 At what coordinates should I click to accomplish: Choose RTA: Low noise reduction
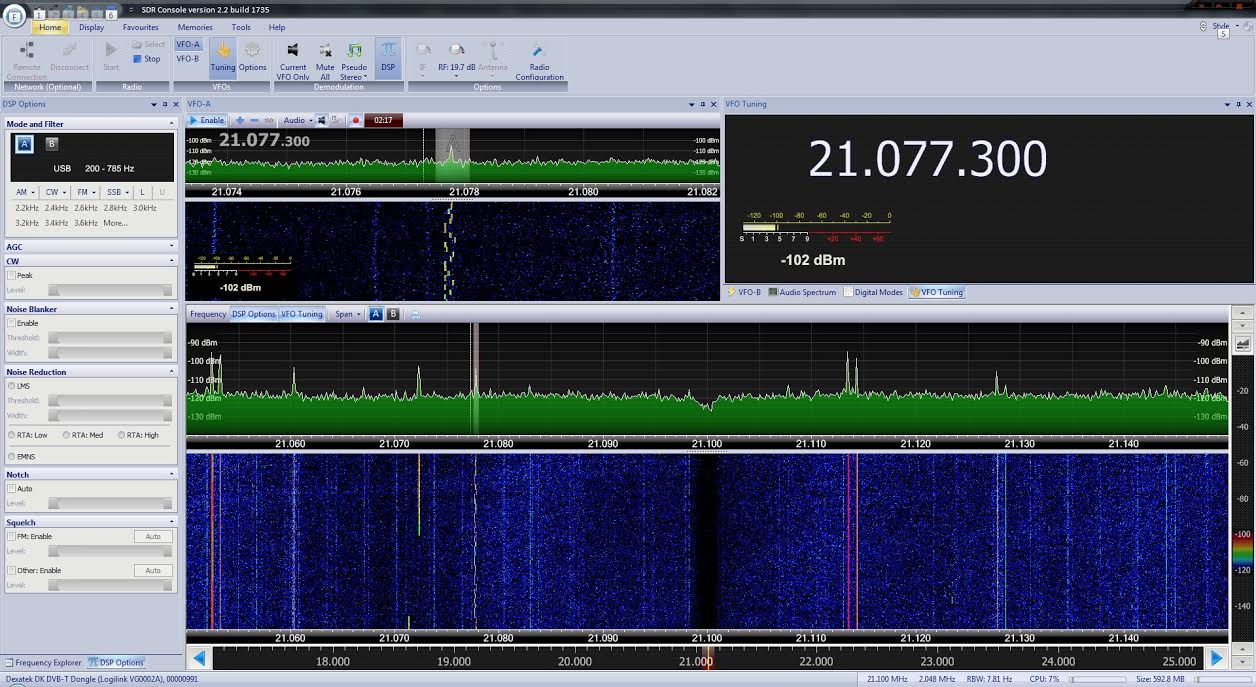(12, 435)
